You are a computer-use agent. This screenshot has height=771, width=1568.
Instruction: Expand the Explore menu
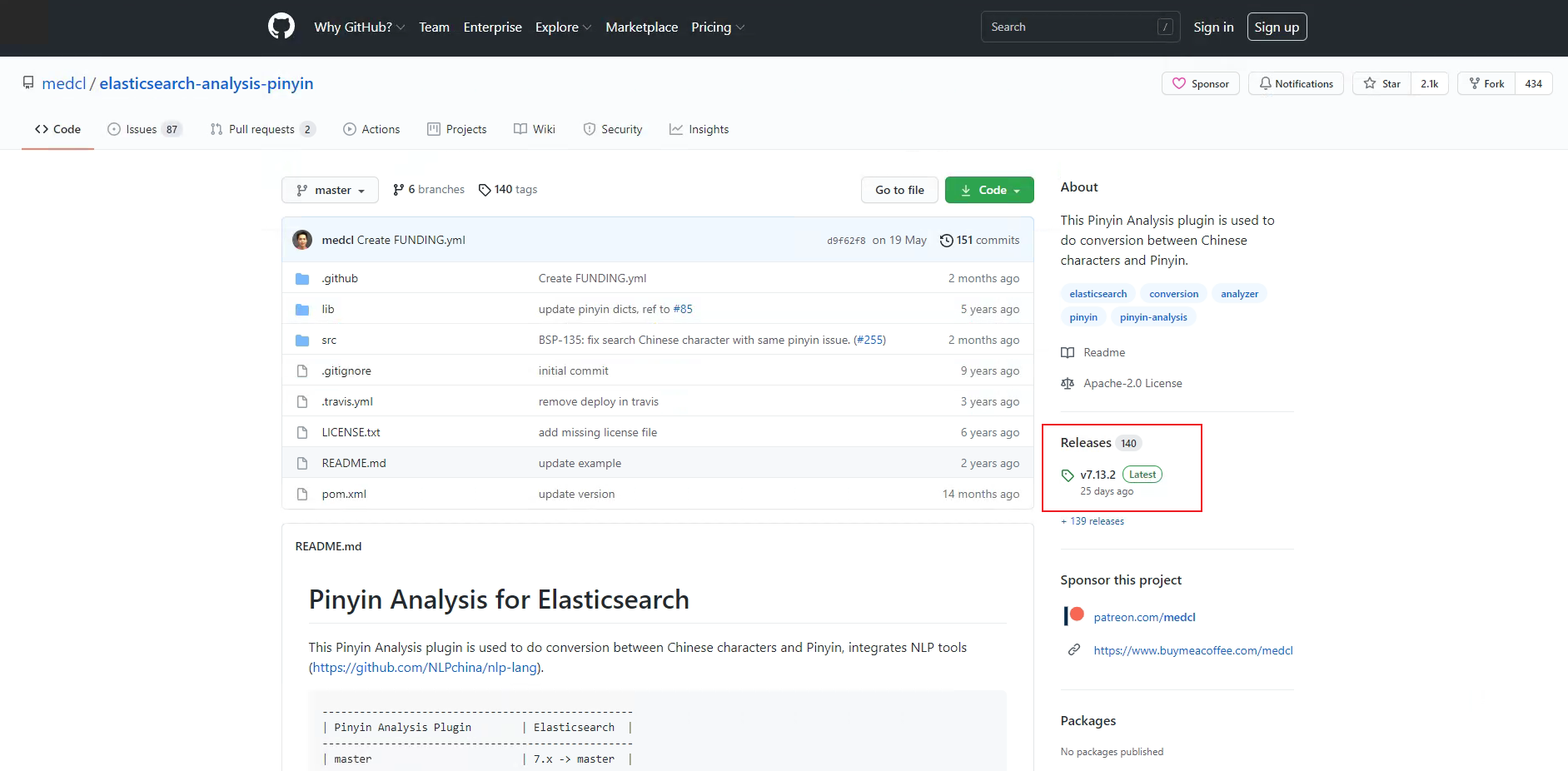(x=563, y=27)
